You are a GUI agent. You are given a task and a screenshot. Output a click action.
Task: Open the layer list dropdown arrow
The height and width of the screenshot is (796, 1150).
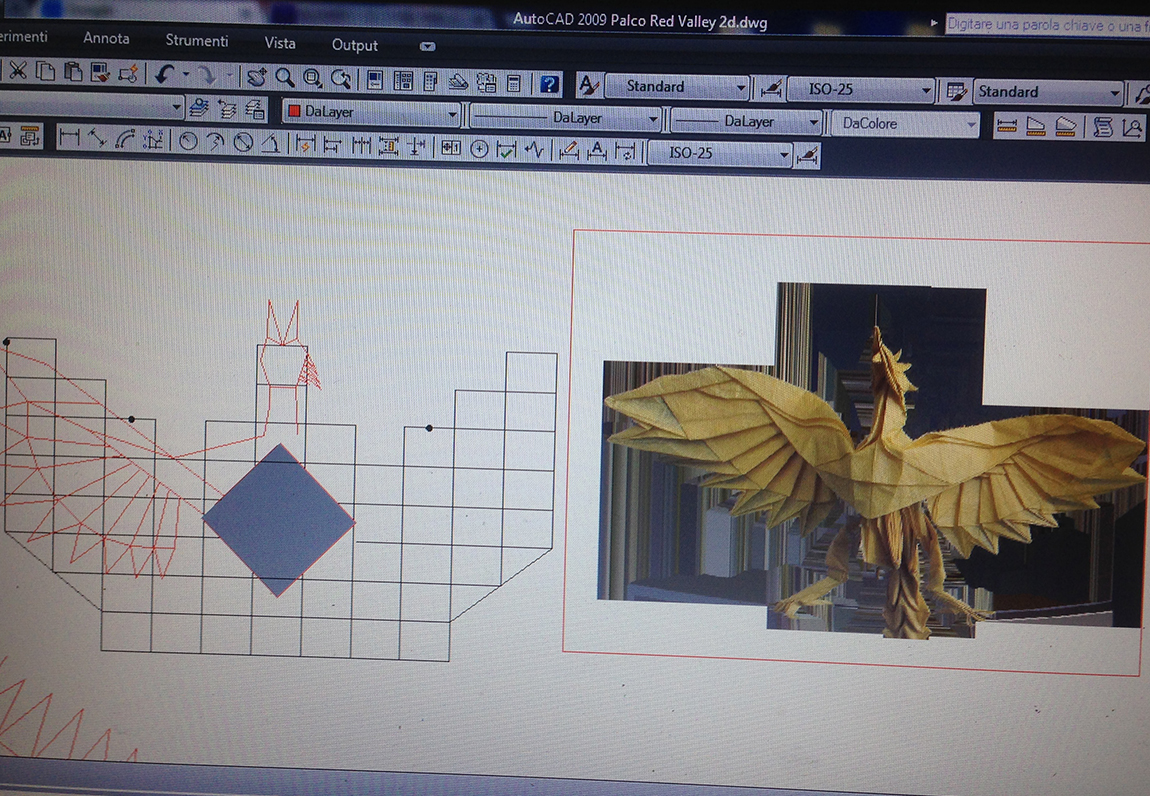point(176,107)
